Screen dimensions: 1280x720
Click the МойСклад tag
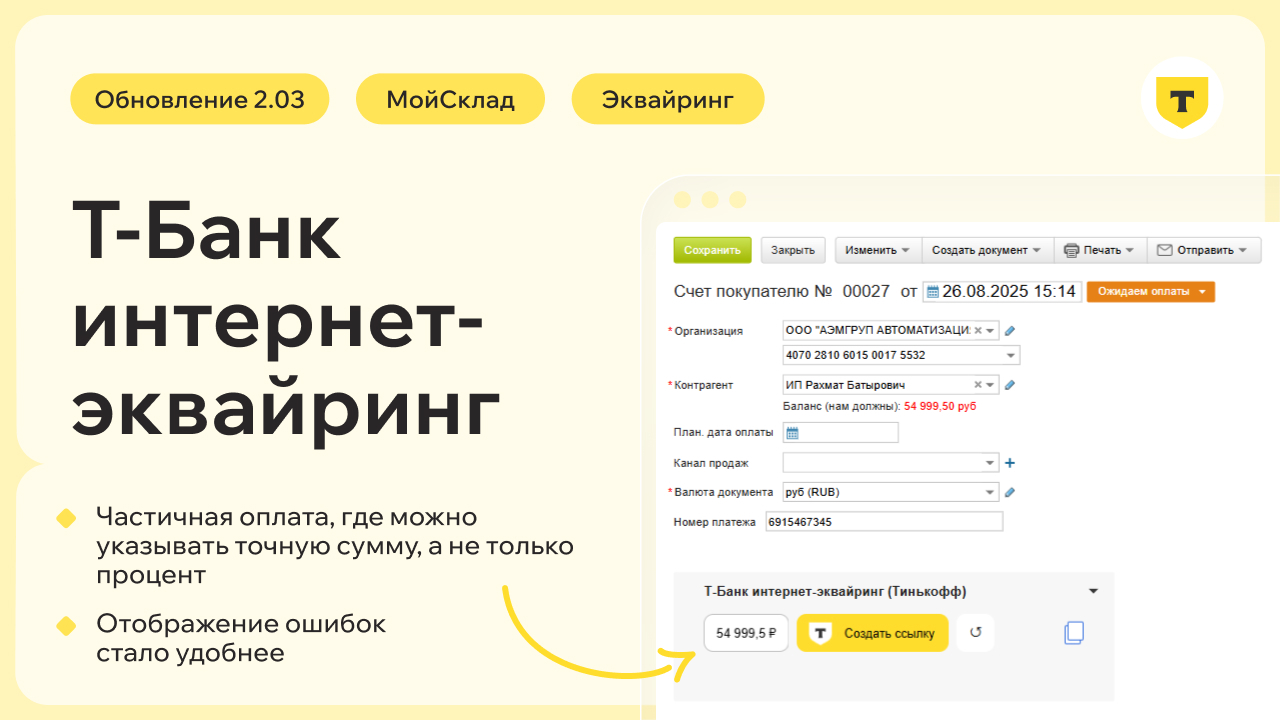[x=451, y=99]
